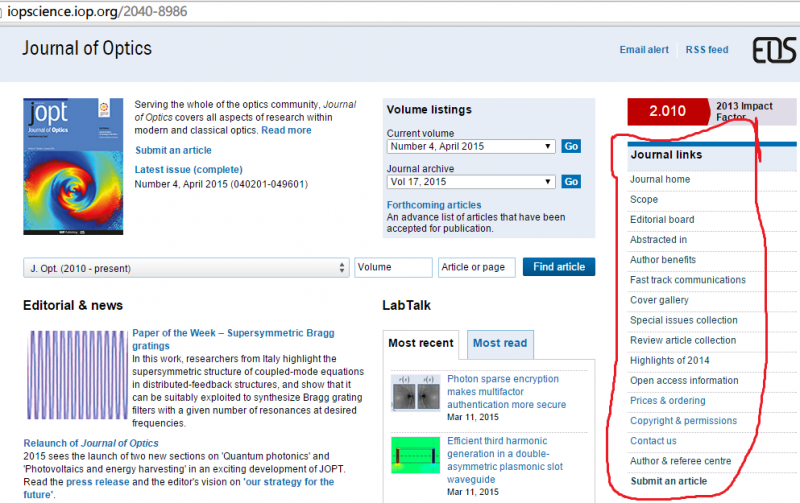
Task: Focus the Article or page field
Action: click(x=477, y=267)
